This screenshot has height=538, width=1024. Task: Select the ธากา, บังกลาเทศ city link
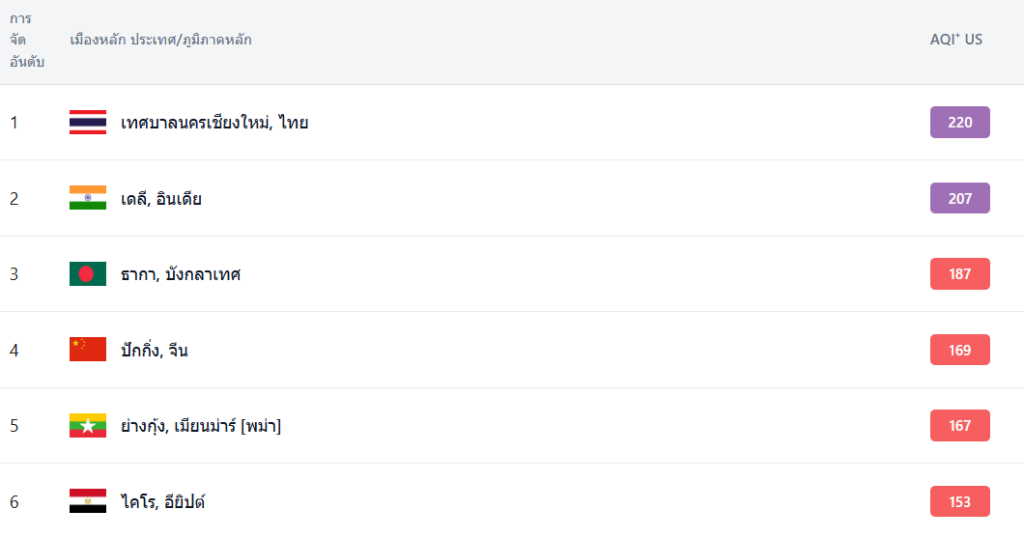pos(180,274)
